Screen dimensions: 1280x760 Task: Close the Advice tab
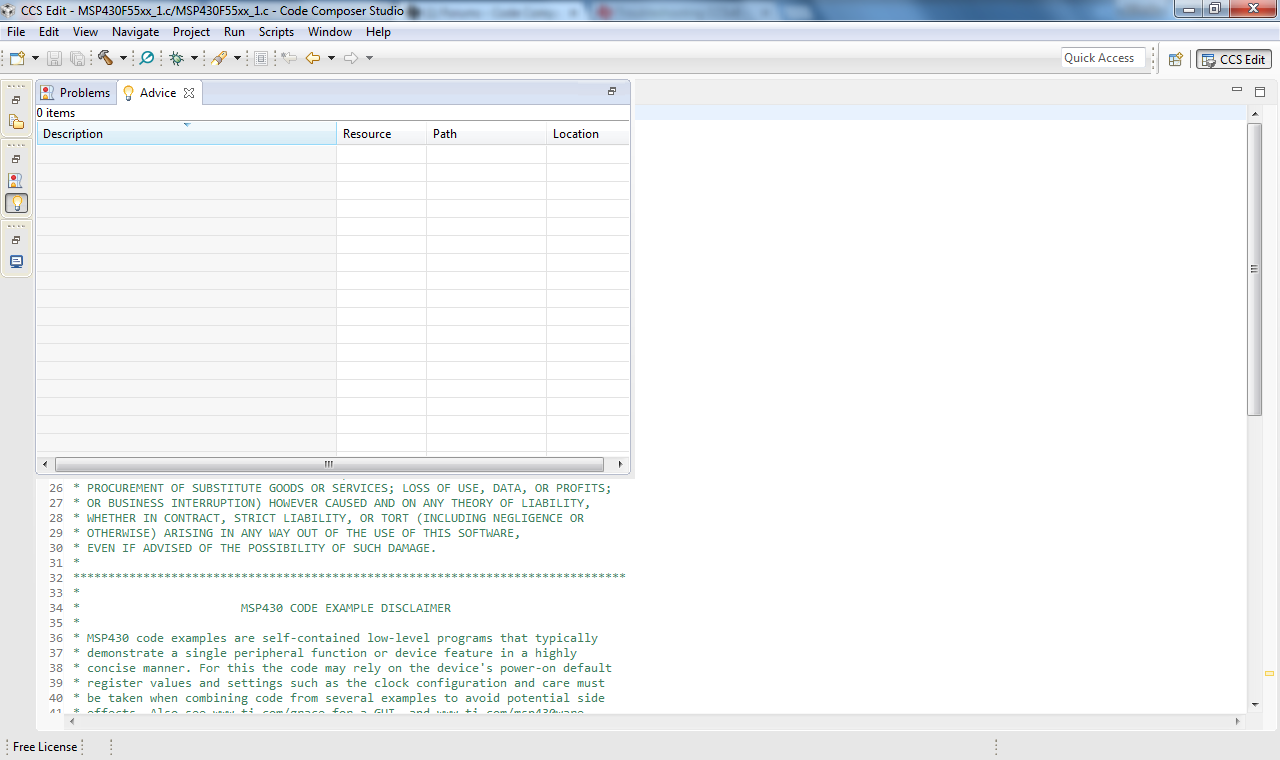[189, 93]
